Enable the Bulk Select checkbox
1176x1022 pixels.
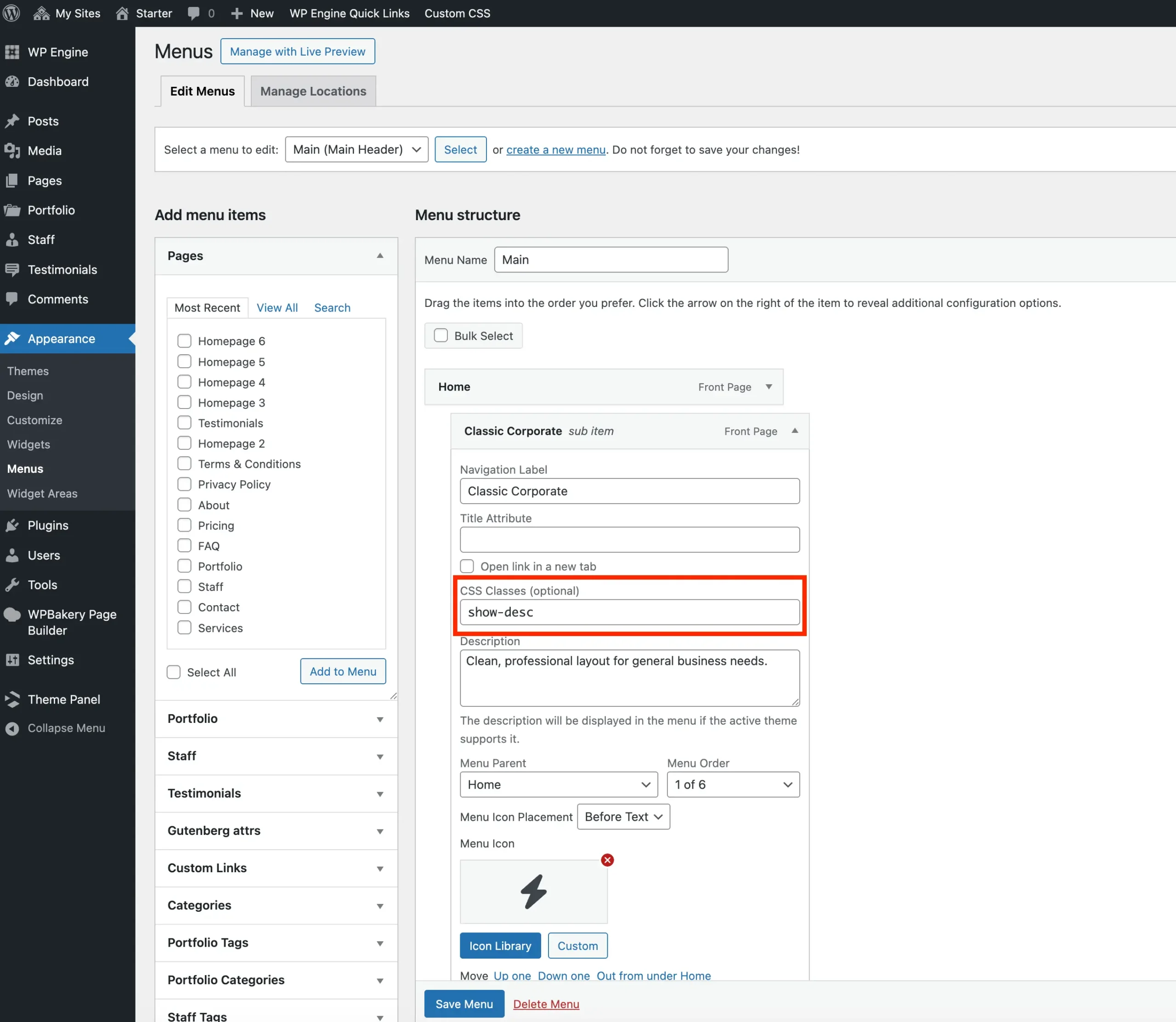click(440, 335)
